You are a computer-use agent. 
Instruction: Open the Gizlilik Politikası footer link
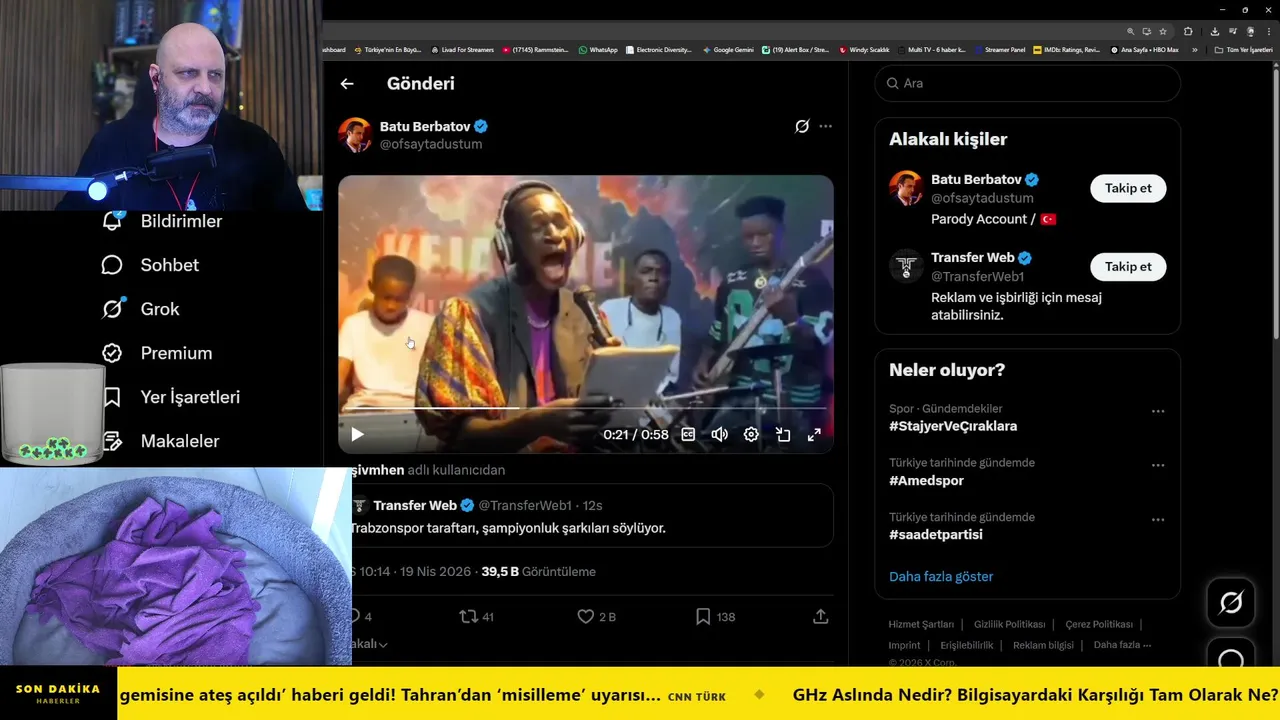coord(1009,624)
